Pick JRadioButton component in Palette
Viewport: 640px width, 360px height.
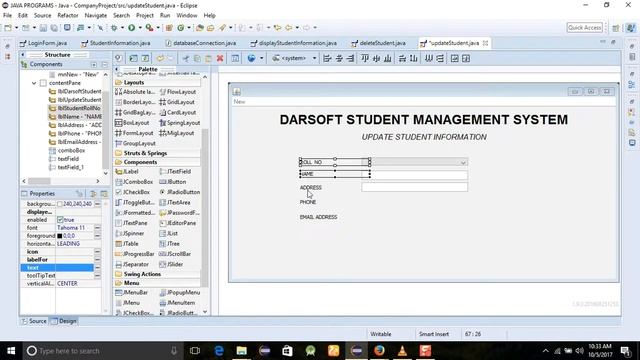pyautogui.click(x=180, y=192)
